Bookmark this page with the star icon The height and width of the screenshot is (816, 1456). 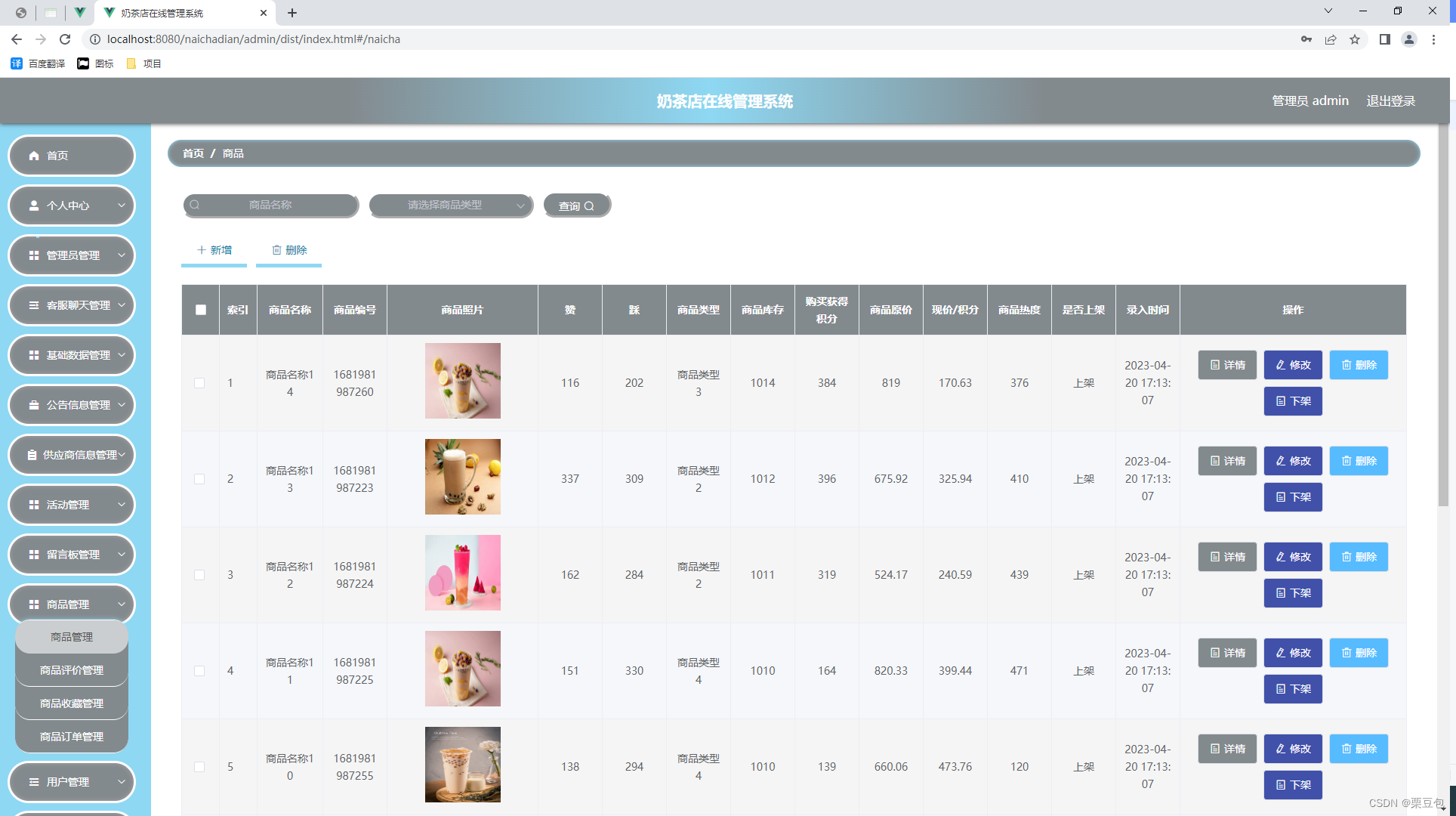point(1355,39)
